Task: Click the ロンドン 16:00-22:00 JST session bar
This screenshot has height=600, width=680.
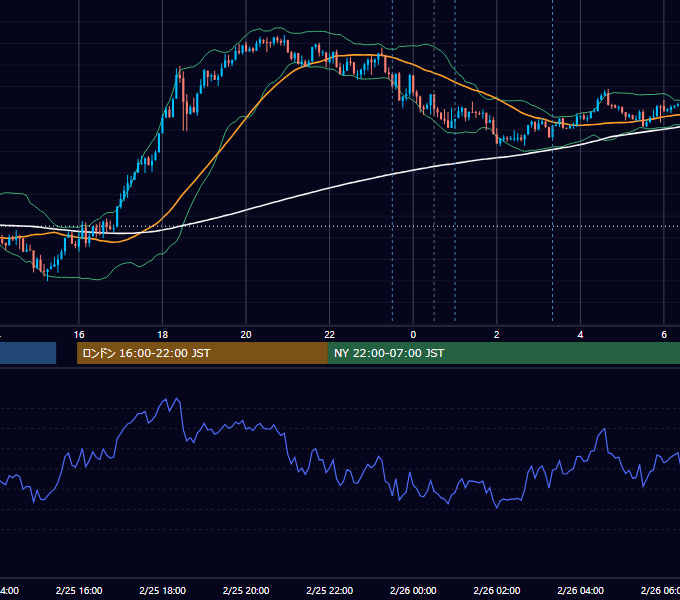Action: coord(202,353)
